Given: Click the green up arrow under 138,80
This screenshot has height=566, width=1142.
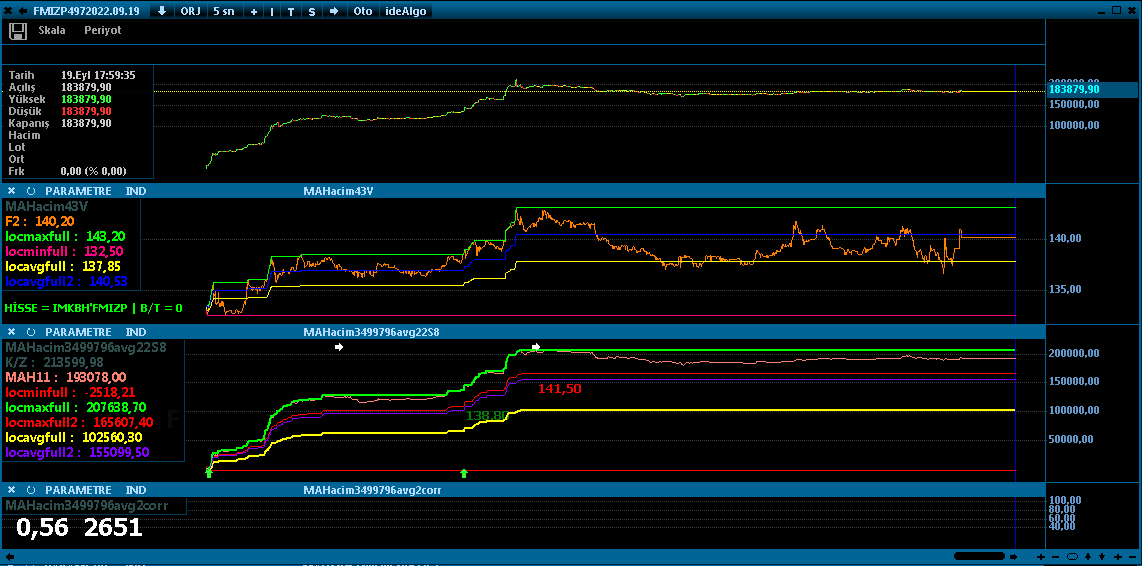Looking at the screenshot, I should coord(464,473).
